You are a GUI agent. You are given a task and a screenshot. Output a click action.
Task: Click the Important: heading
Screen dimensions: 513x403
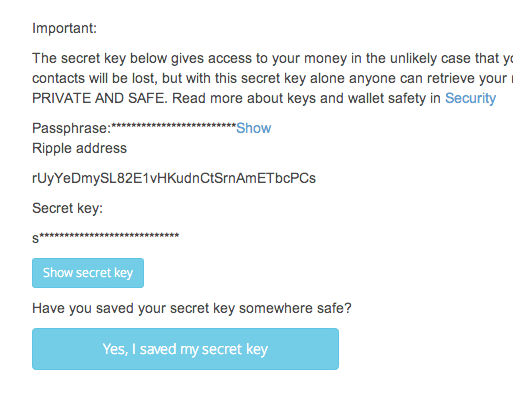[x=65, y=28]
